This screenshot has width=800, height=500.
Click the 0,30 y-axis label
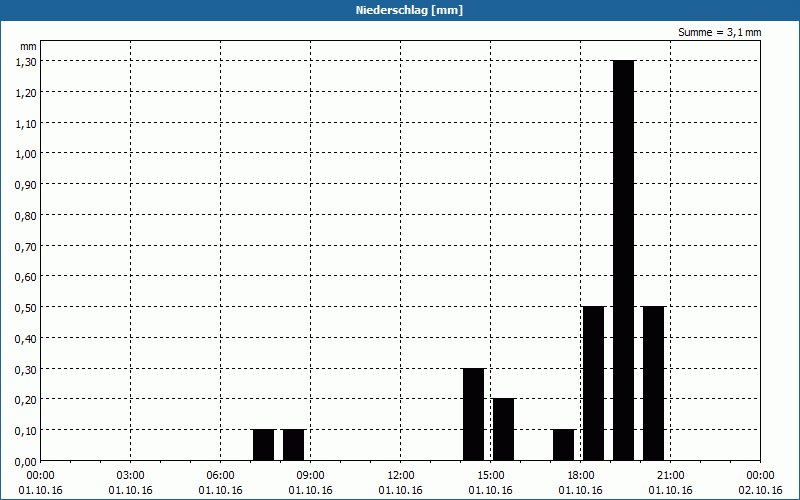pos(26,369)
